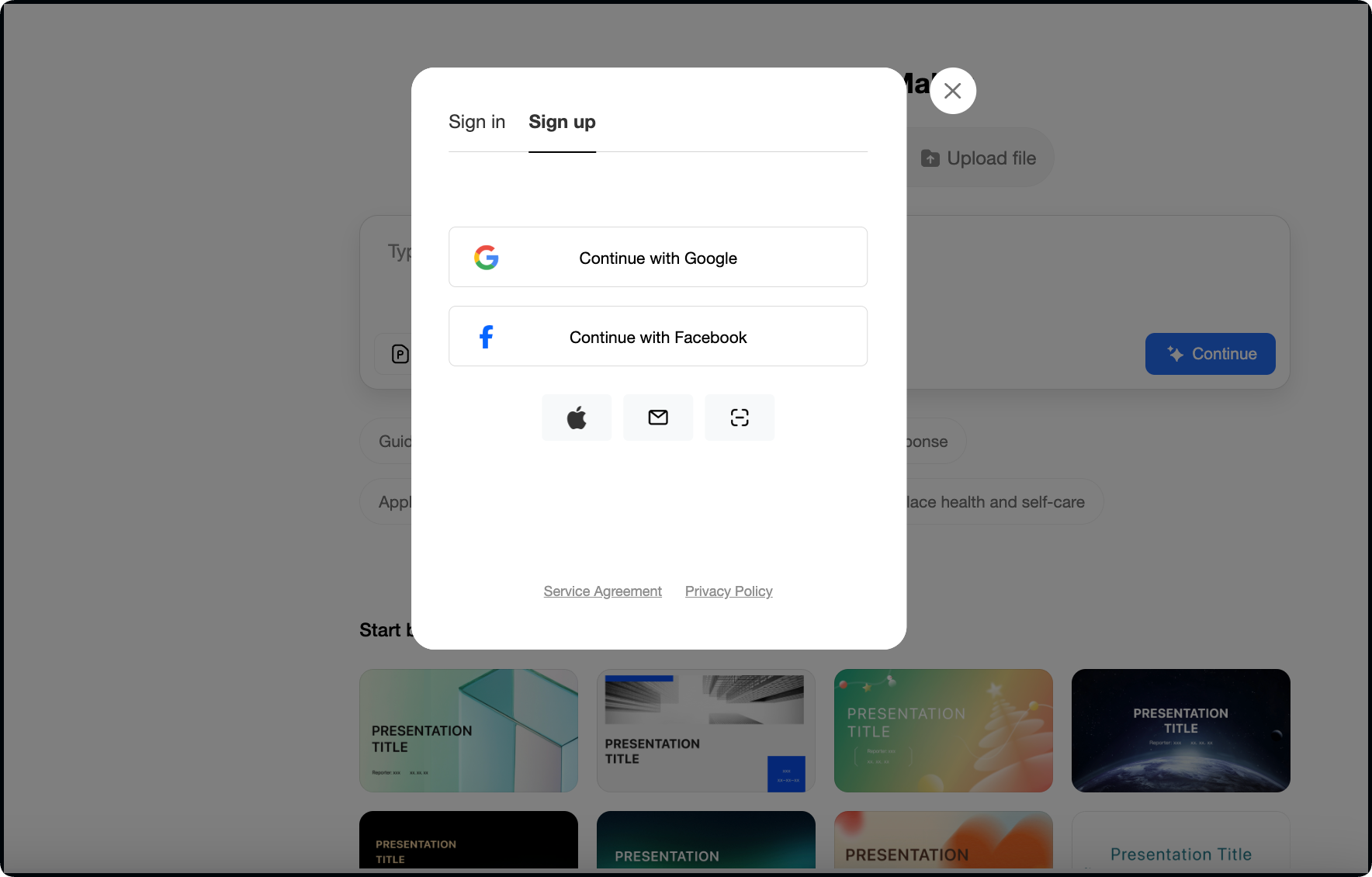Select the white Presentation Title template
The height and width of the screenshot is (877, 1372).
click(x=1181, y=840)
